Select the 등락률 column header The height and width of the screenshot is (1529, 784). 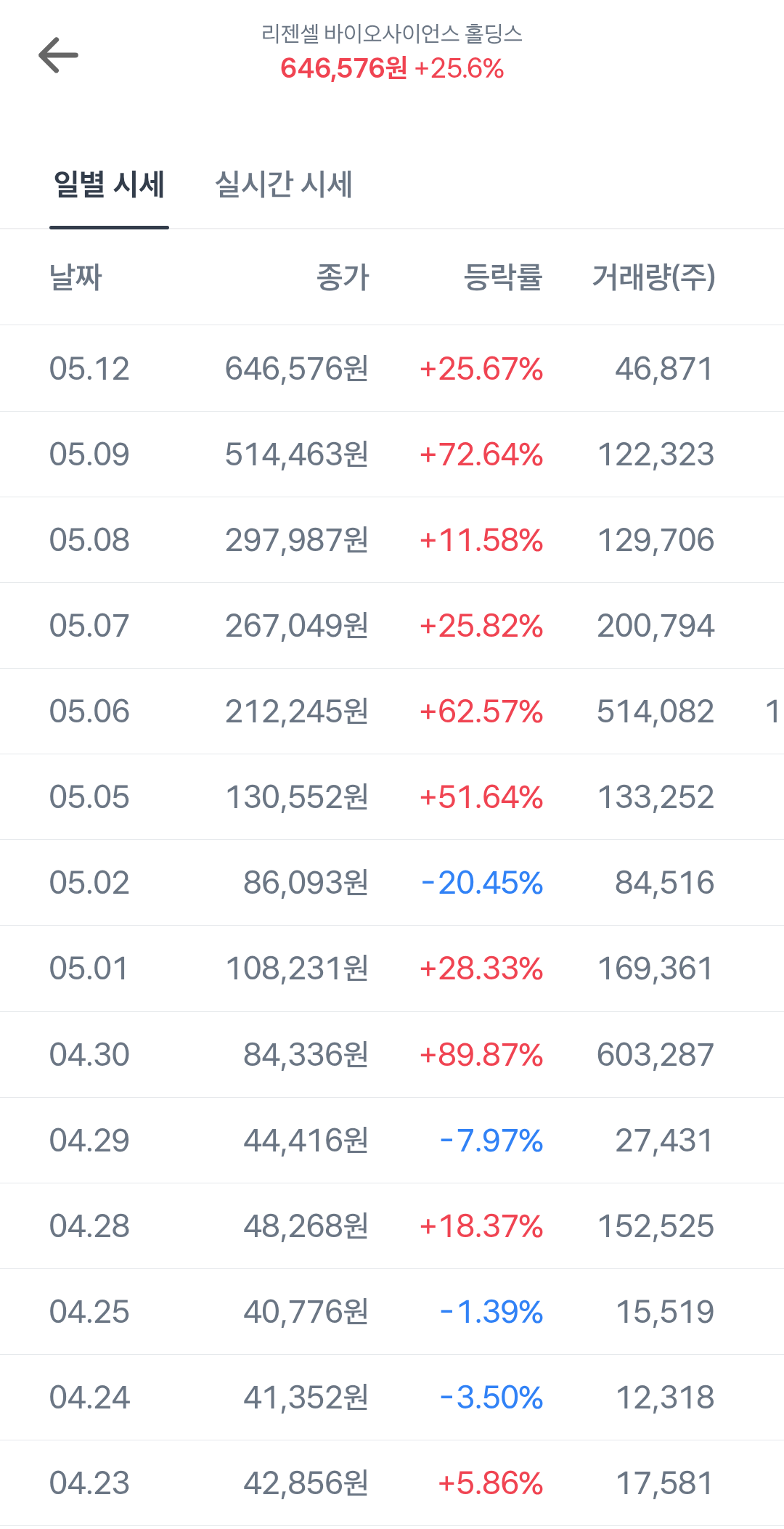503,277
